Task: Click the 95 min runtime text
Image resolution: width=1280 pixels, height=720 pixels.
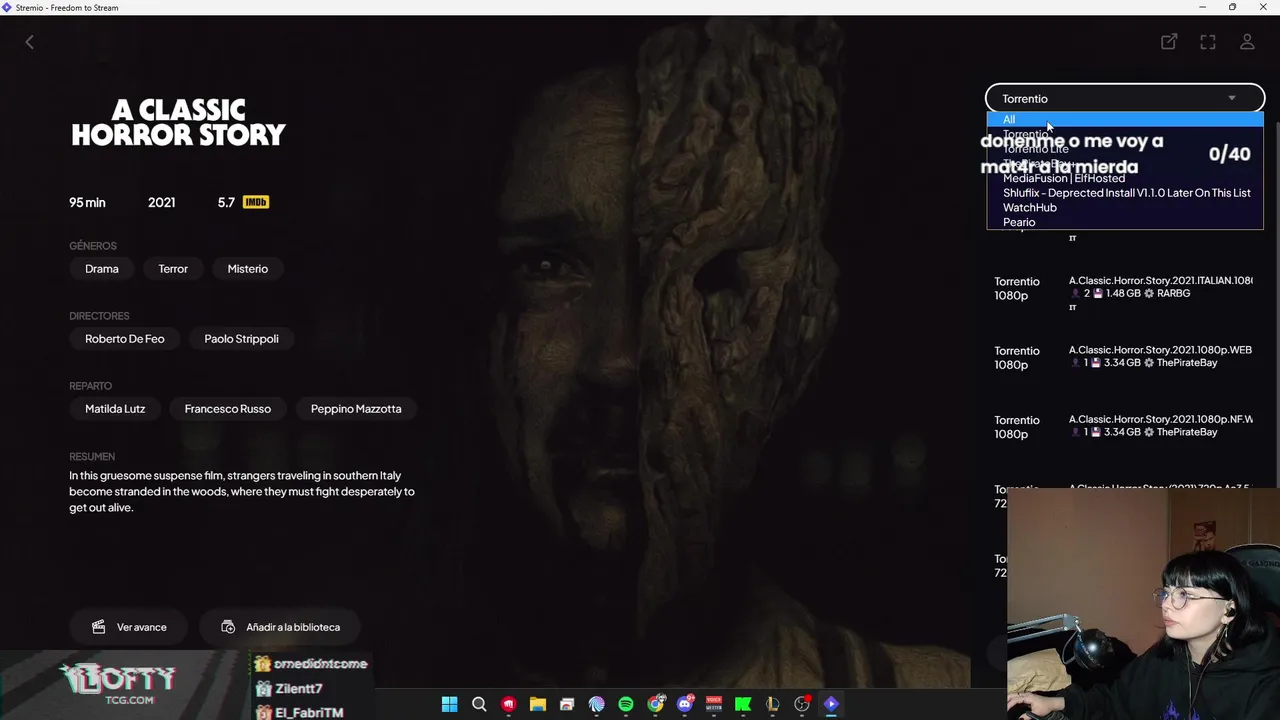Action: point(87,202)
